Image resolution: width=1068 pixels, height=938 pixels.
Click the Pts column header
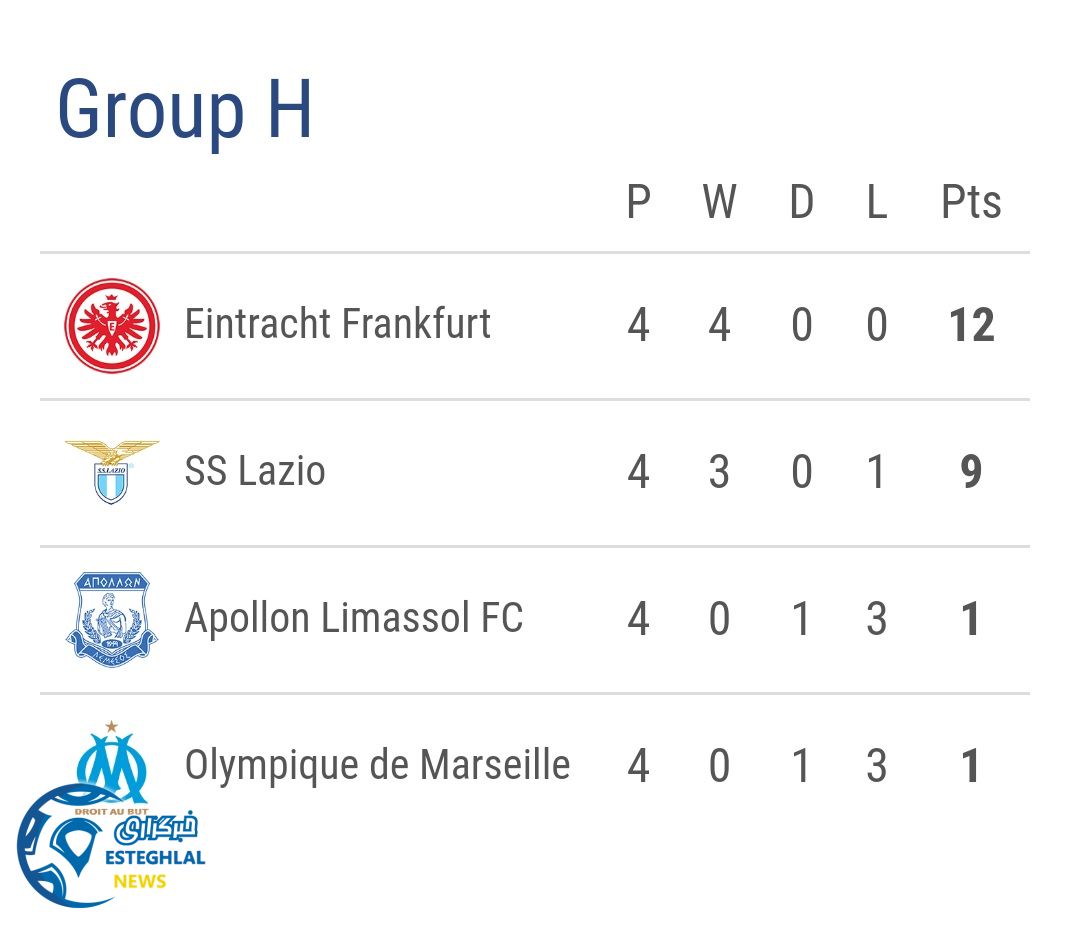tap(970, 202)
